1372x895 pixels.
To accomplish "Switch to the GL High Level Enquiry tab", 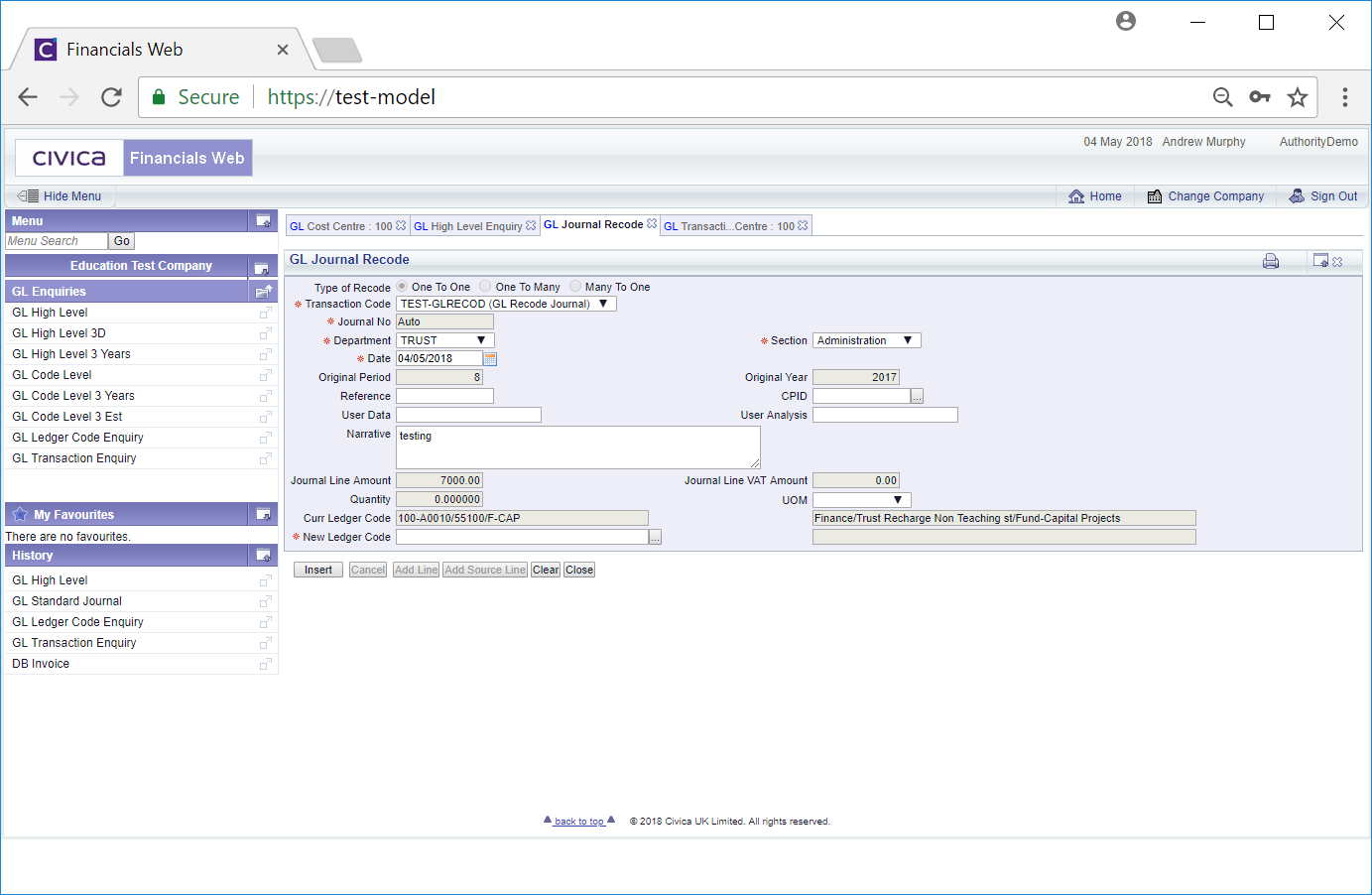I will 467,226.
